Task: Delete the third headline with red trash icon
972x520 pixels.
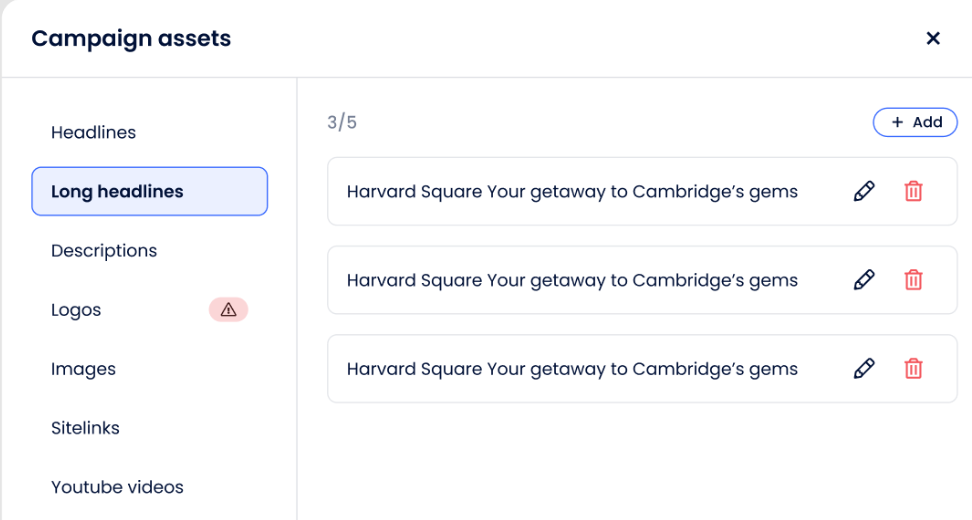Action: (913, 369)
